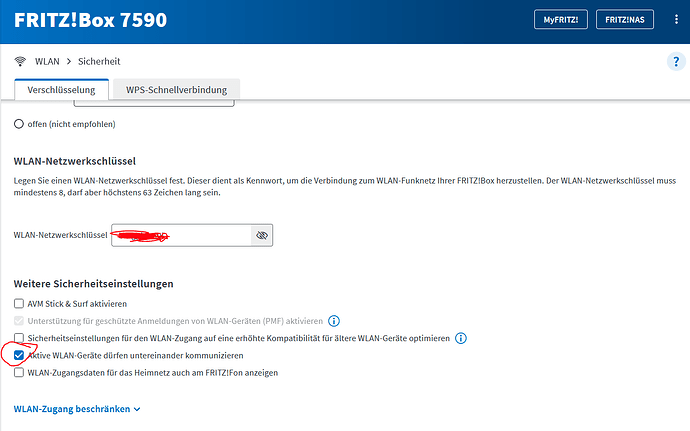Show info for older WLAN device compatibility
Screen dimensions: 690x431
coord(461,338)
